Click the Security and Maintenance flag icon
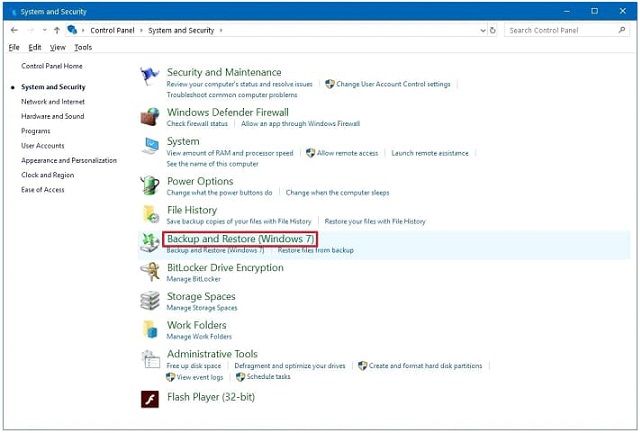This screenshot has width=640, height=433. (149, 76)
